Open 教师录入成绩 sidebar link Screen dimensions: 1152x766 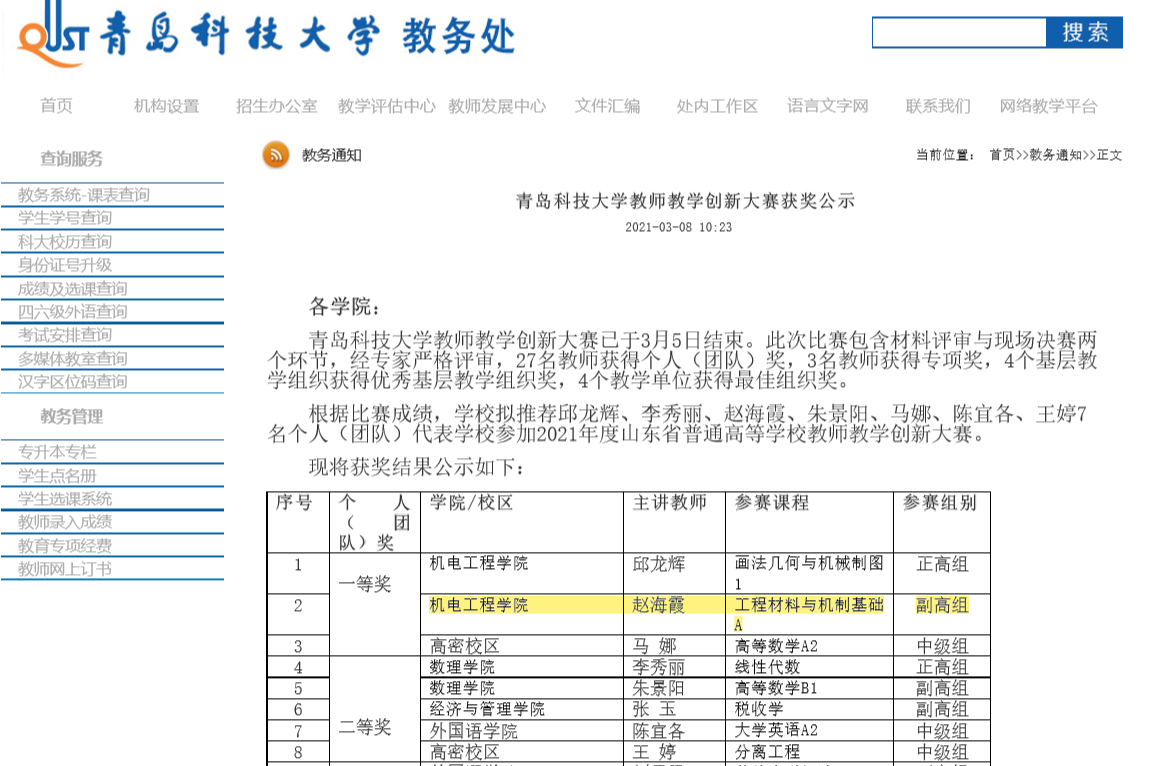coord(65,522)
